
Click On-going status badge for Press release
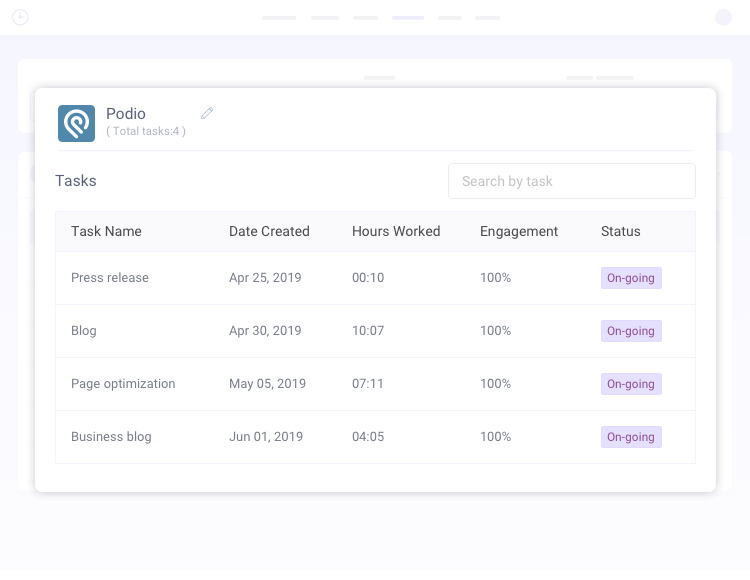tap(631, 278)
